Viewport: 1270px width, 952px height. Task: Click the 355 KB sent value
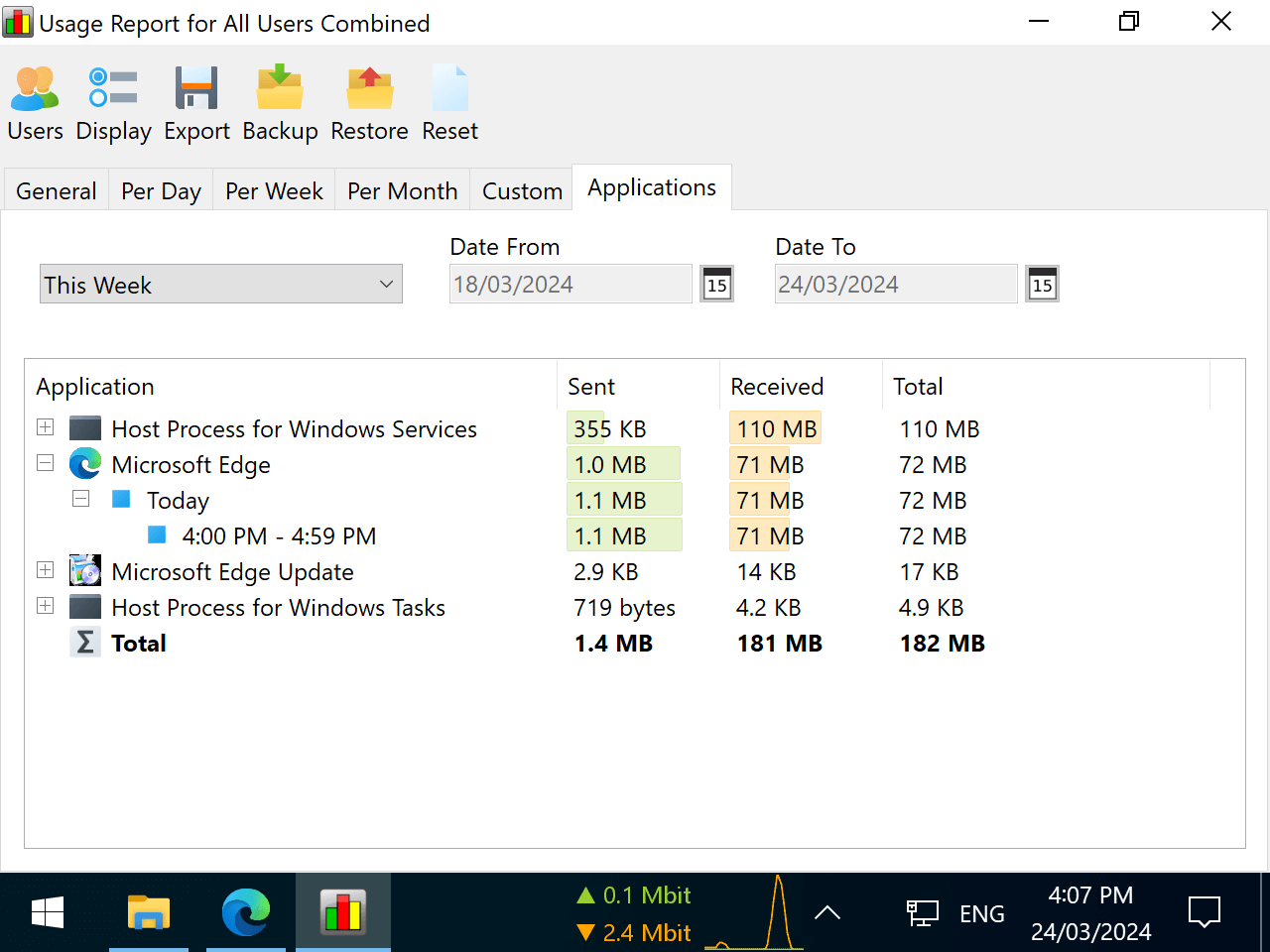tap(609, 429)
